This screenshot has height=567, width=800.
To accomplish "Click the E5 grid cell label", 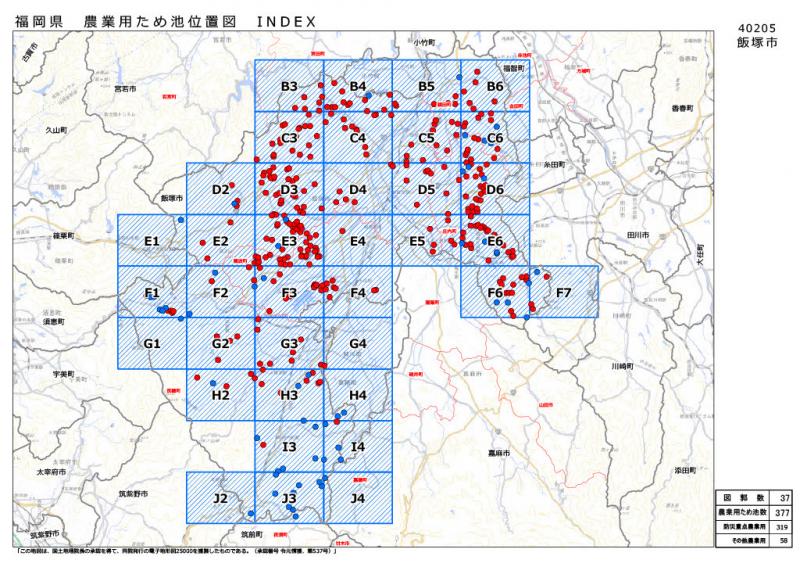I will (418, 241).
